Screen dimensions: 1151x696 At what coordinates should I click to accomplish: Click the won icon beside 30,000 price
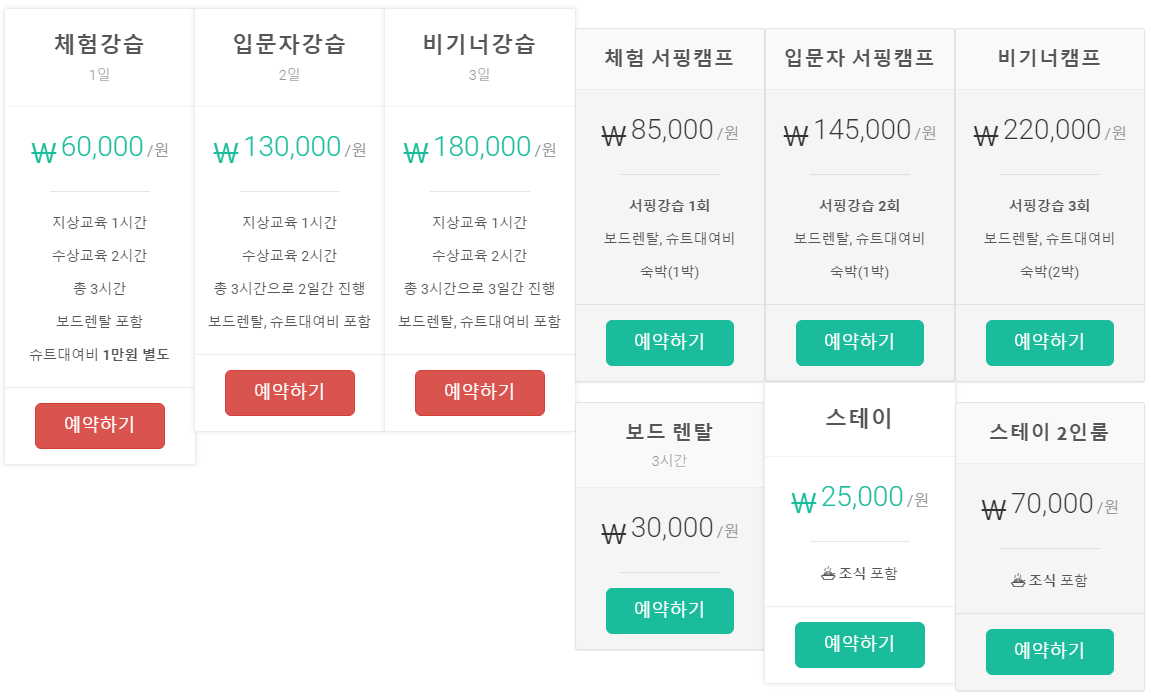[x=614, y=533]
